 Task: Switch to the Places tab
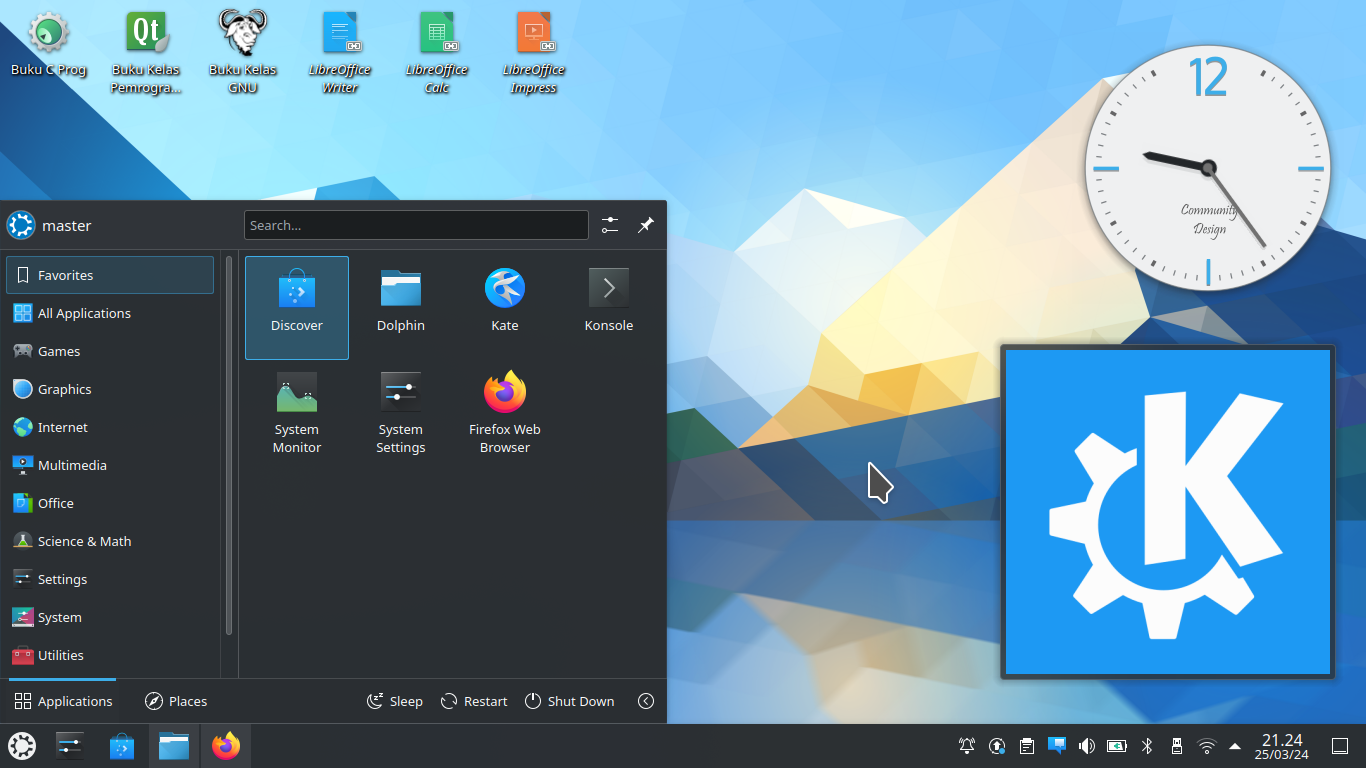[x=176, y=701]
